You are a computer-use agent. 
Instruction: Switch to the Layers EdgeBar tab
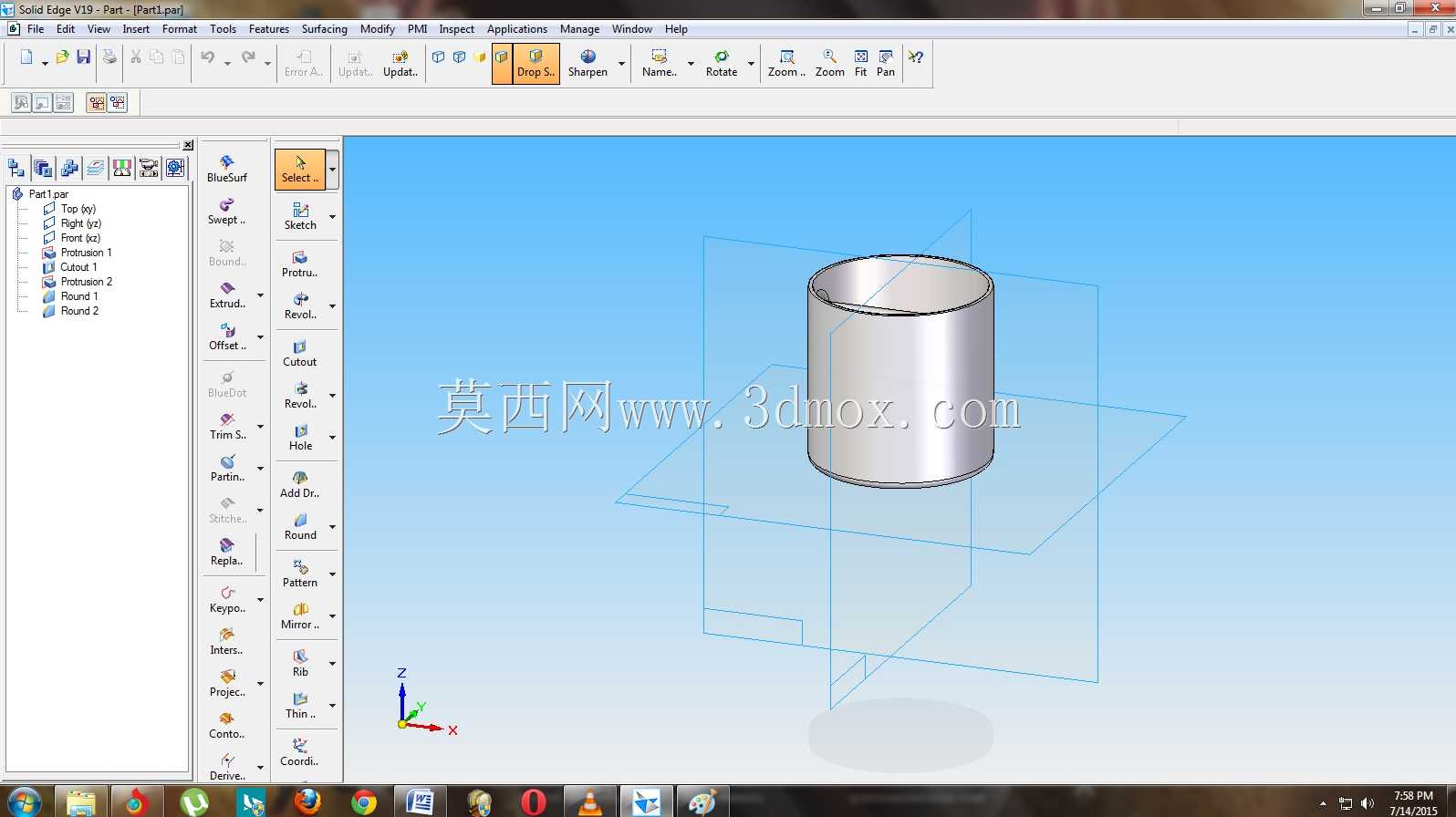[95, 168]
